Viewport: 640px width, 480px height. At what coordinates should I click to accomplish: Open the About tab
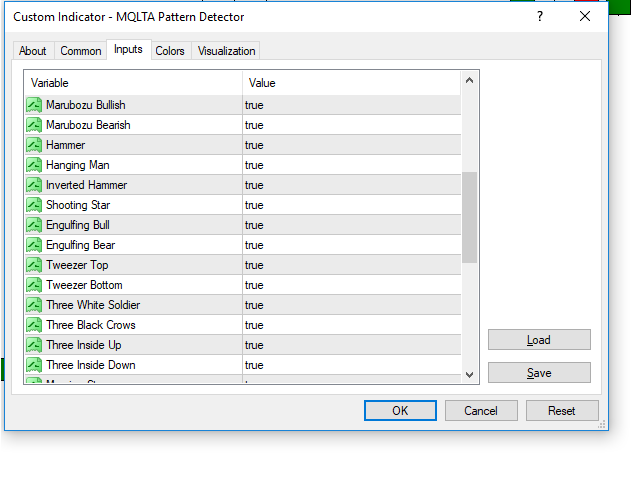point(33,51)
